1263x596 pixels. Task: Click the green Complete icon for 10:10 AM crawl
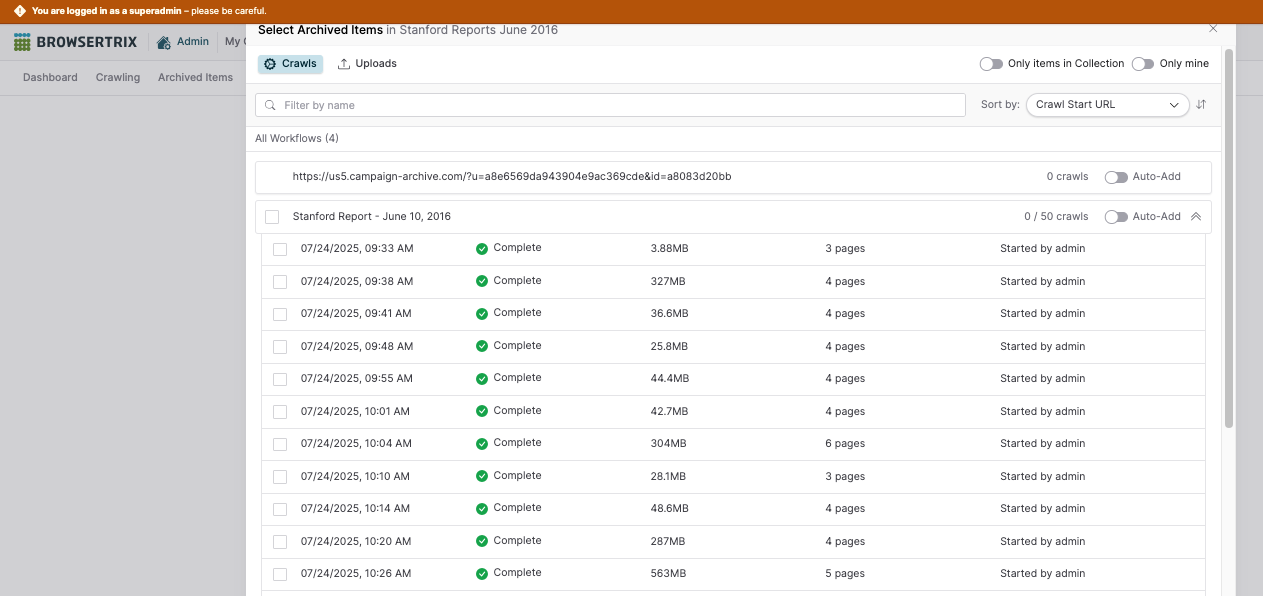[x=482, y=476]
